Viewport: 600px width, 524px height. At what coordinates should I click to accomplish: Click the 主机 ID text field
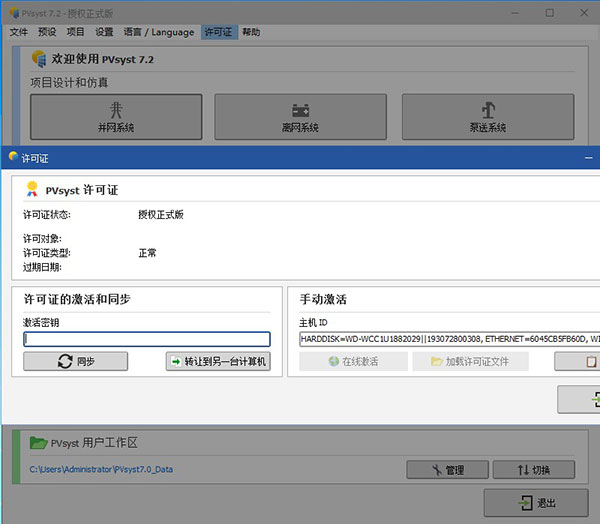click(x=448, y=339)
